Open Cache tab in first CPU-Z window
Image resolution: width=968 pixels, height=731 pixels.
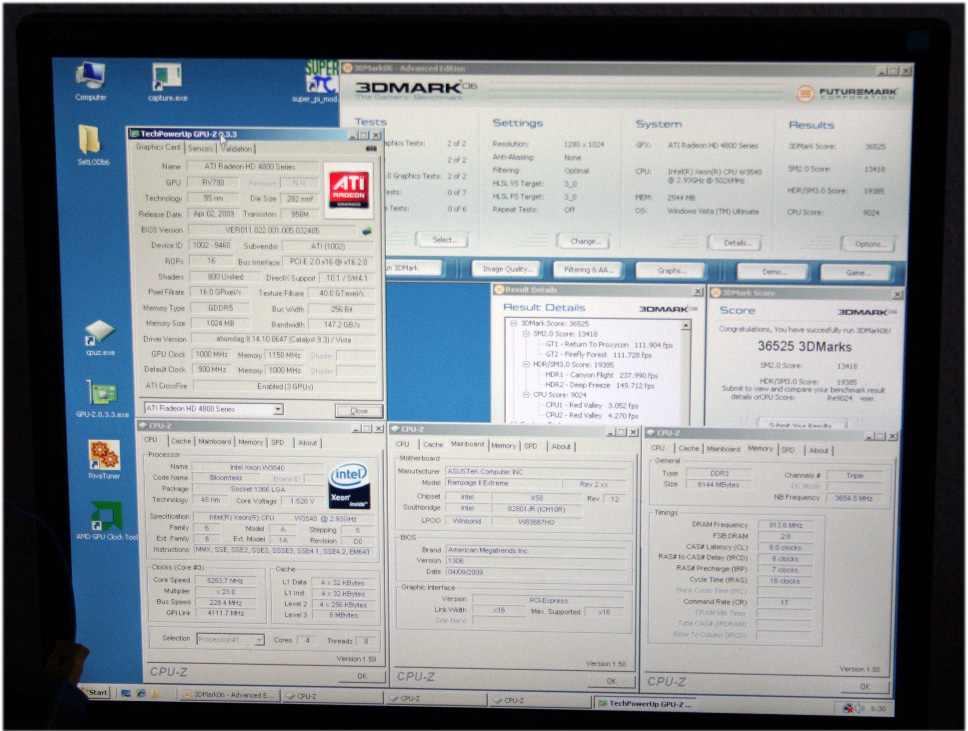click(x=180, y=441)
